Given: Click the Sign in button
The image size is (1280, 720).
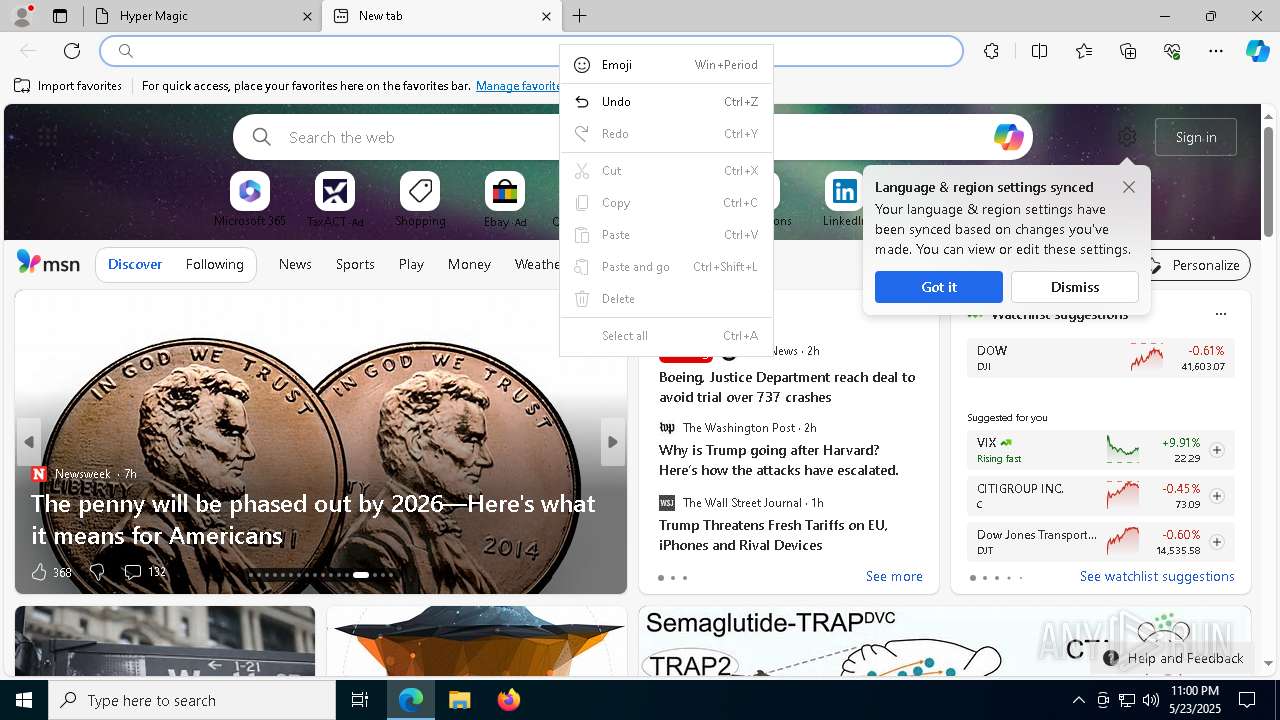Looking at the screenshot, I should coord(1196,137).
